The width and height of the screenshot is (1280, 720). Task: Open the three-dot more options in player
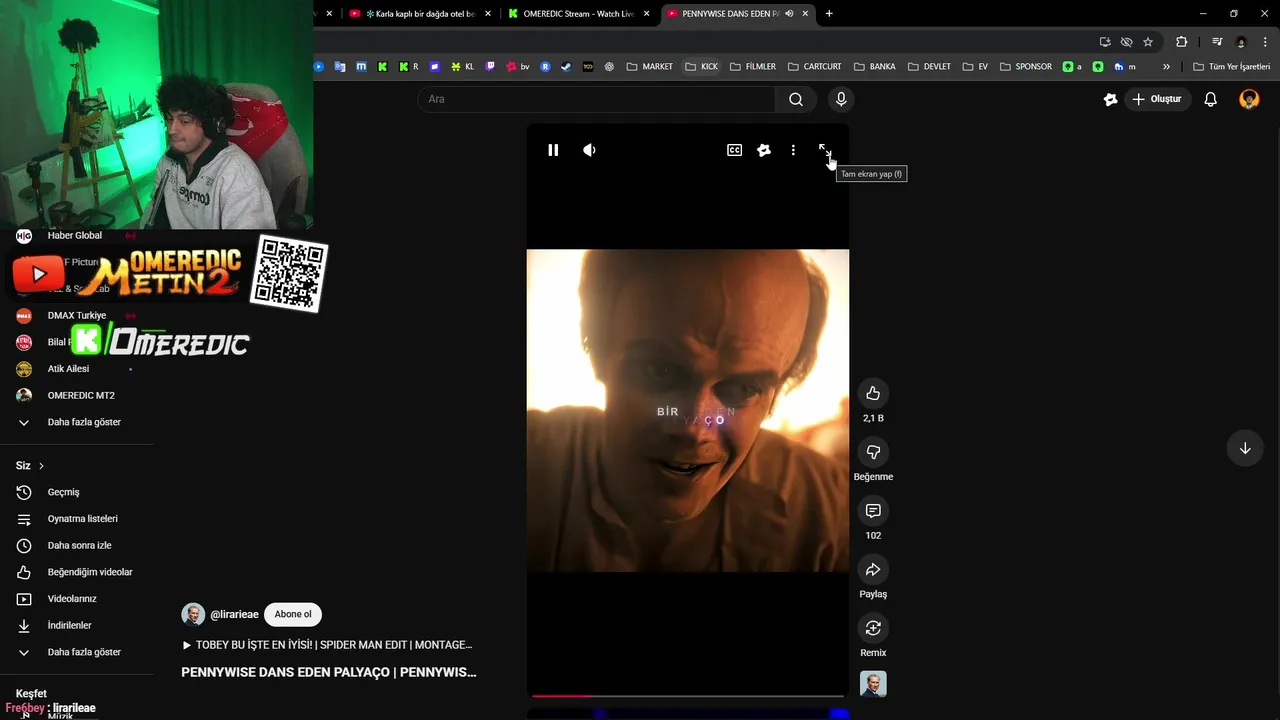tap(793, 150)
